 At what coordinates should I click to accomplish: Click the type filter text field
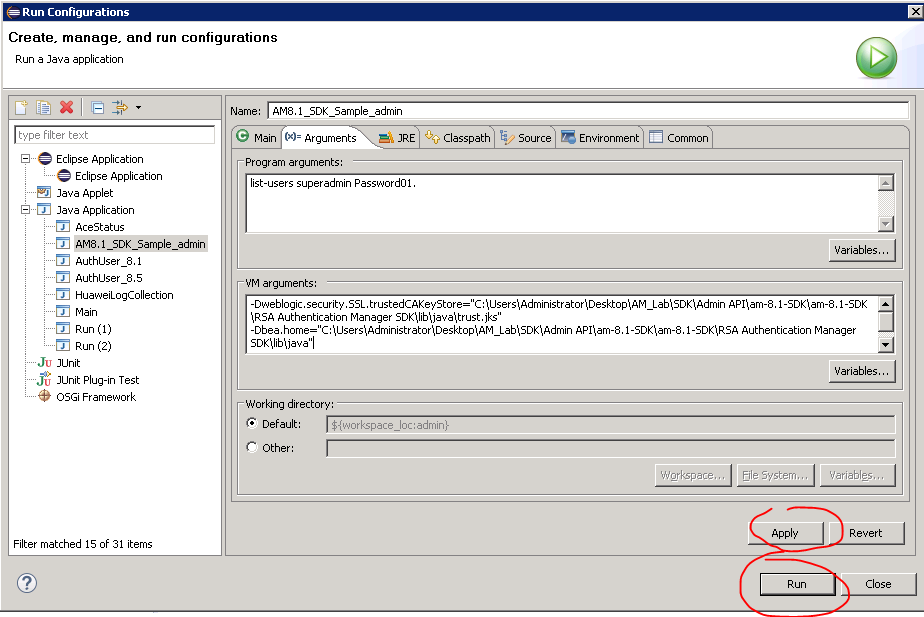coord(114,135)
